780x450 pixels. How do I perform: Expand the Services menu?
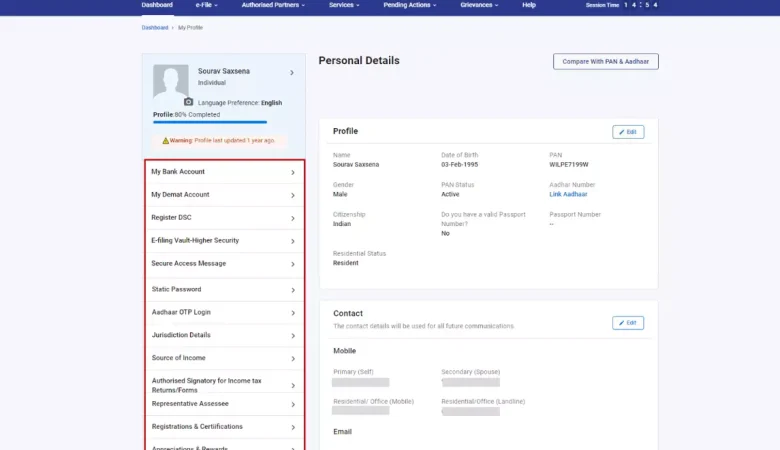pyautogui.click(x=344, y=5)
